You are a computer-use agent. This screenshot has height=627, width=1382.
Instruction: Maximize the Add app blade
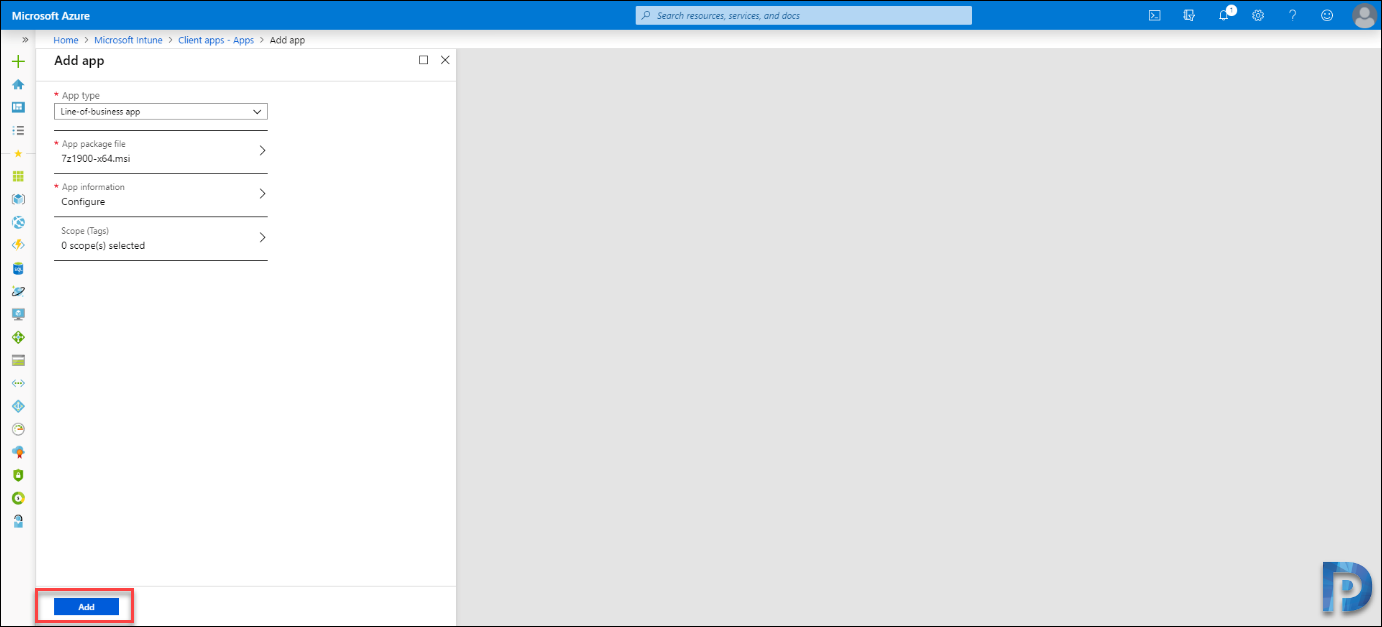(423, 60)
